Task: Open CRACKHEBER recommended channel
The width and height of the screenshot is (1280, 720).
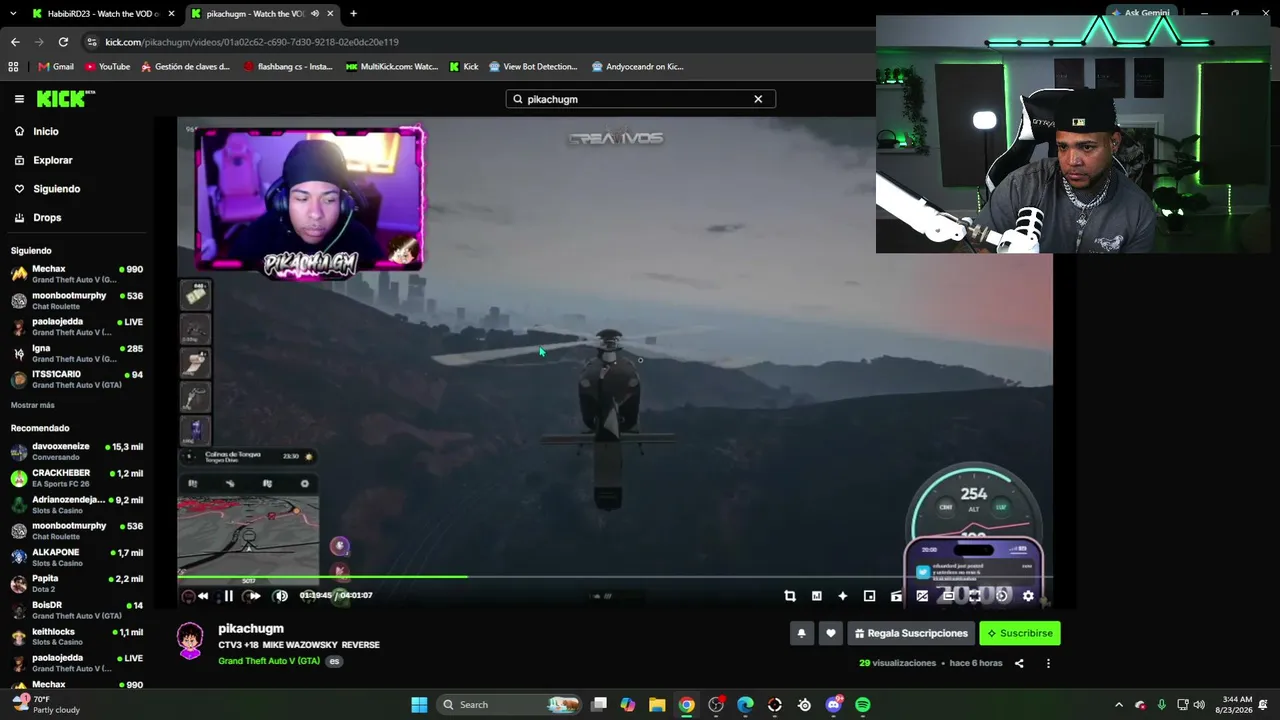Action: pyautogui.click(x=76, y=478)
